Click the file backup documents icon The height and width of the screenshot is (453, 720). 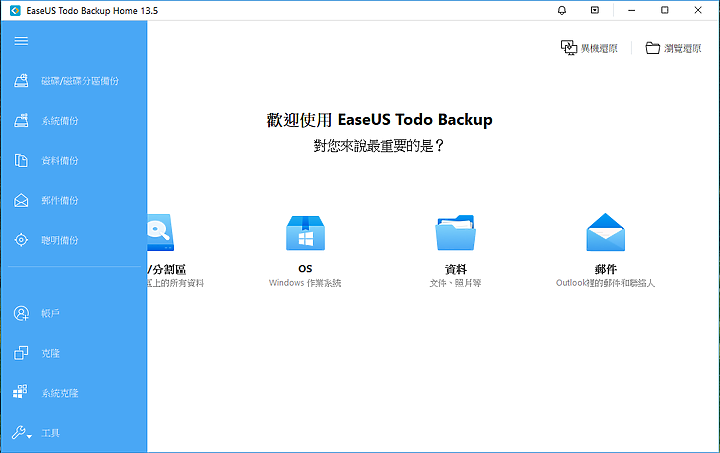21,161
